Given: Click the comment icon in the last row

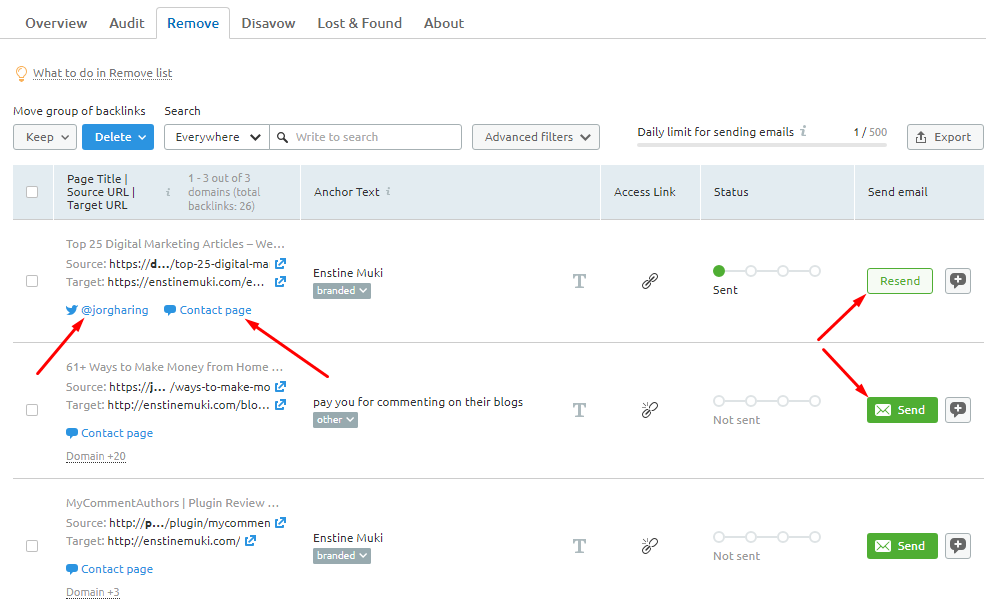Looking at the screenshot, I should [958, 546].
